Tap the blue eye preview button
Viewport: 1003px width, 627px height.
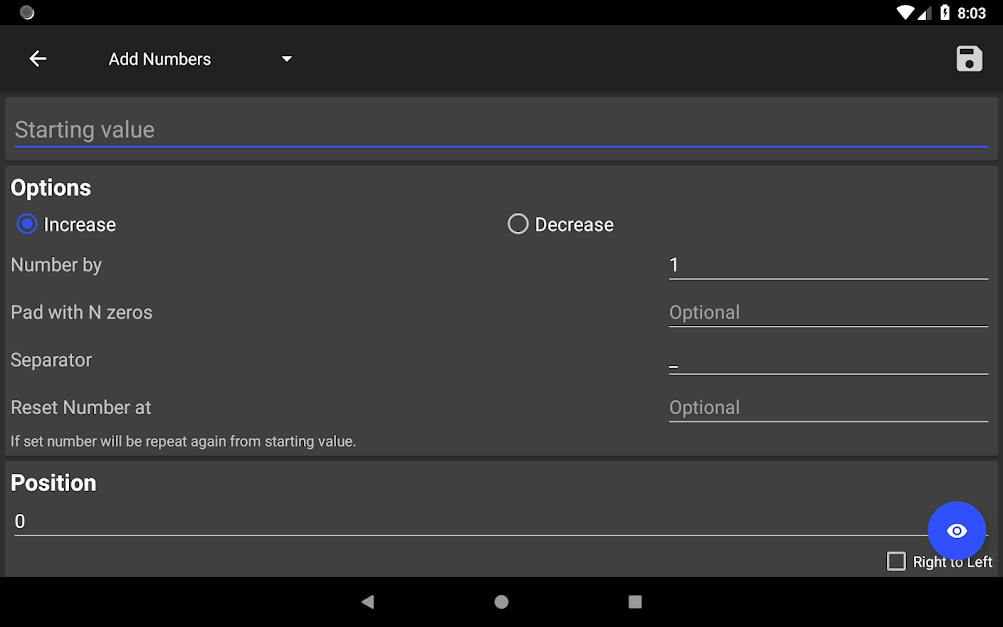coord(957,530)
